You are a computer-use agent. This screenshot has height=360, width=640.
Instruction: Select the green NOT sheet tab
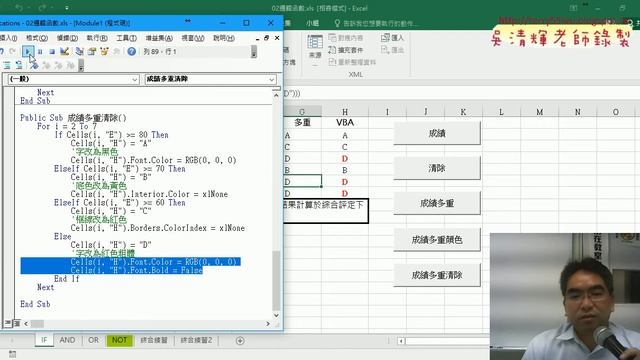point(120,340)
